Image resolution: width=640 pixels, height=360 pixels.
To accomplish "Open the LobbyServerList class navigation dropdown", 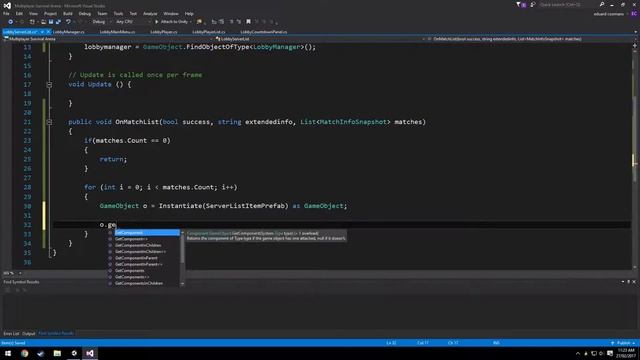I will click(x=320, y=39).
